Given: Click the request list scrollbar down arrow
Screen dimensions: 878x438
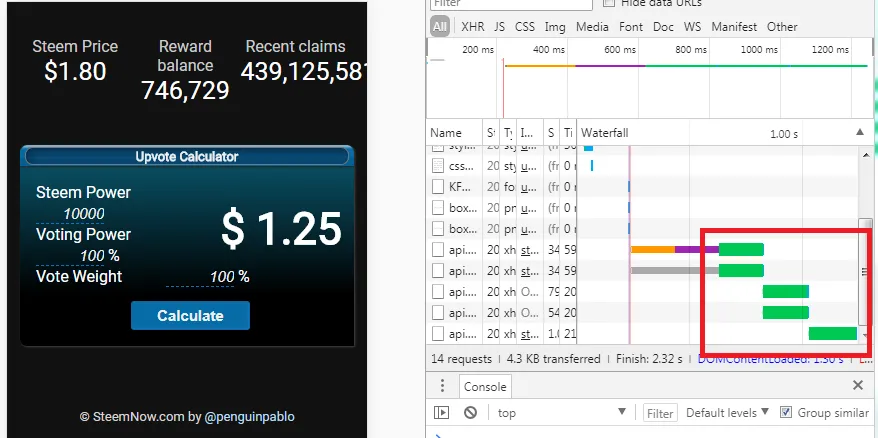Looking at the screenshot, I should pyautogui.click(x=866, y=336).
